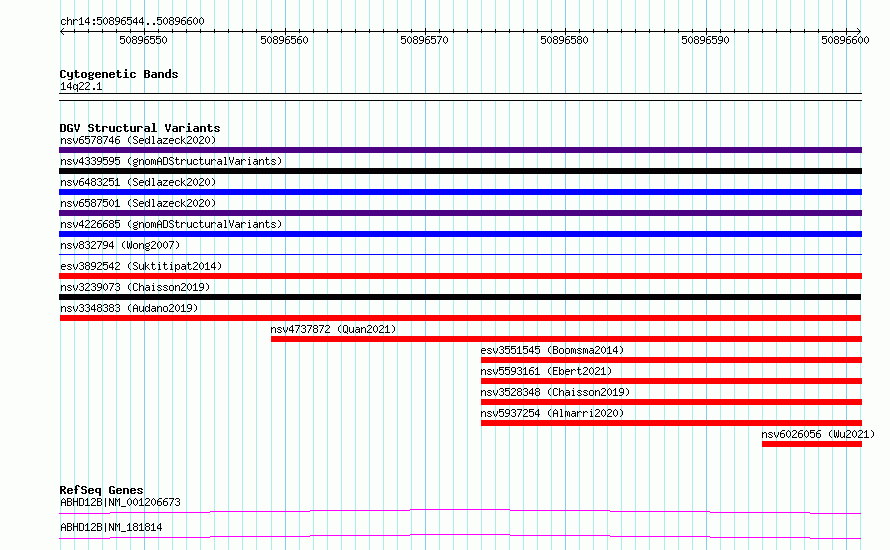Open nsv6026056 (Wu2021) label
The image size is (890, 550).
[x=818, y=434]
